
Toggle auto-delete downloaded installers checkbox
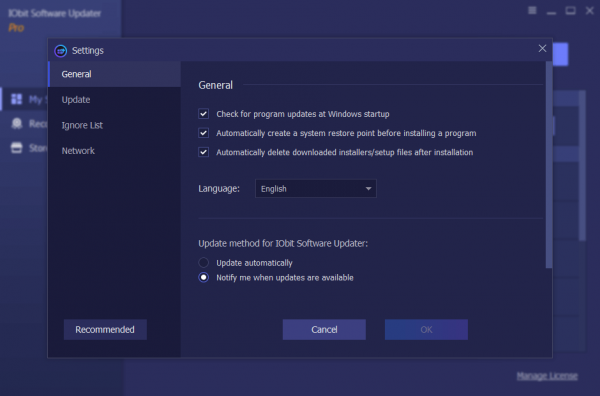pos(204,152)
